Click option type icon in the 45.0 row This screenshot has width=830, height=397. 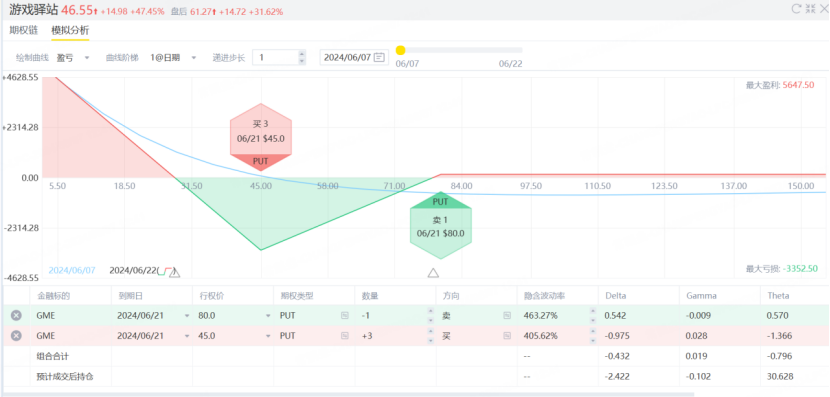point(345,336)
